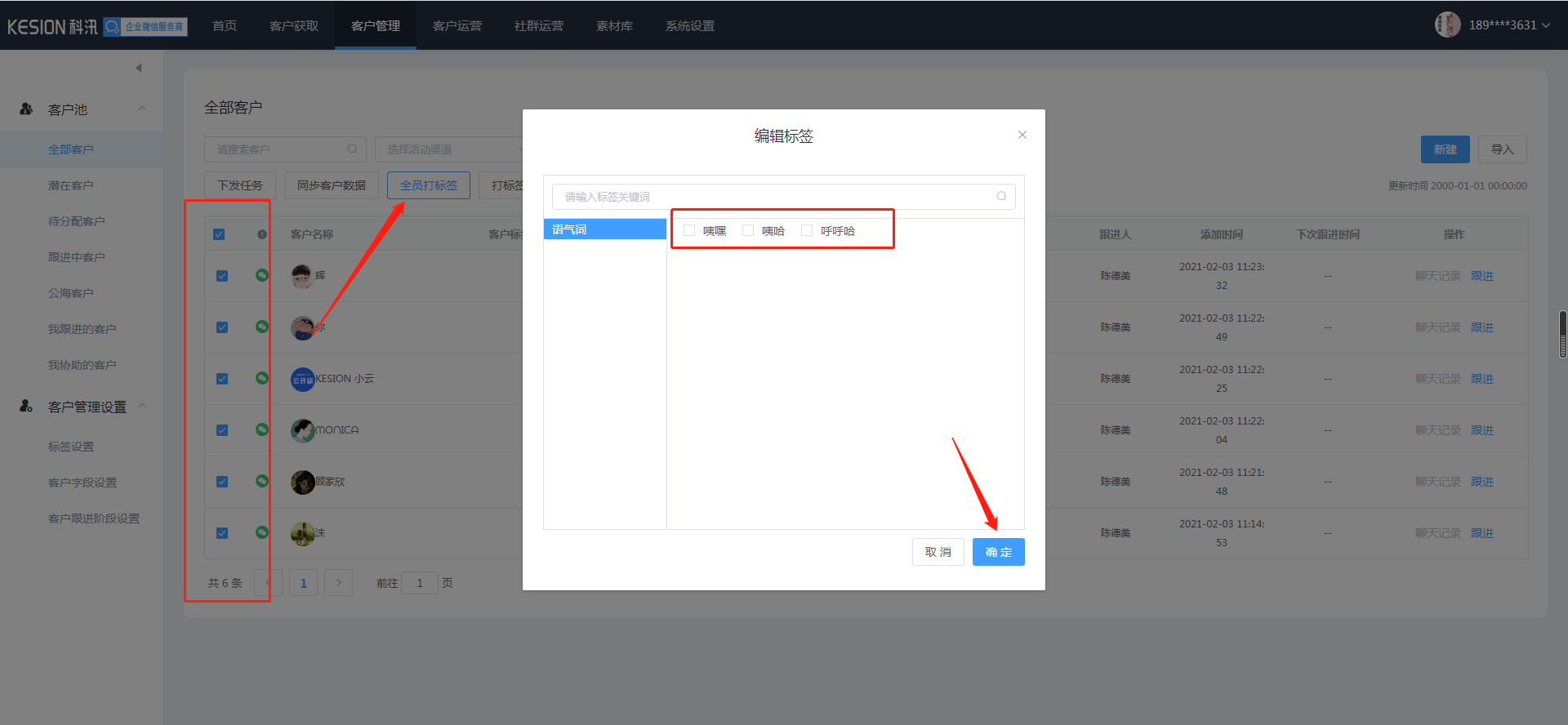Tick the 呼呼哈 tag checkbox
Screen dimensions: 1568x725
(807, 231)
